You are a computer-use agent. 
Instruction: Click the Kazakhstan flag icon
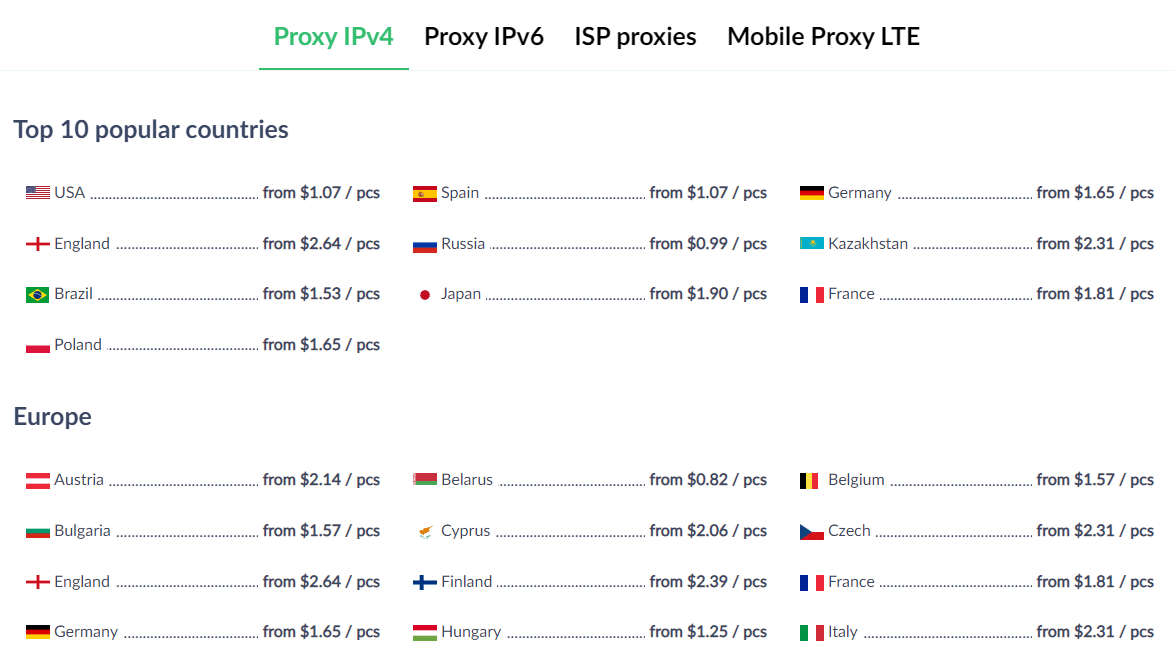coord(812,243)
